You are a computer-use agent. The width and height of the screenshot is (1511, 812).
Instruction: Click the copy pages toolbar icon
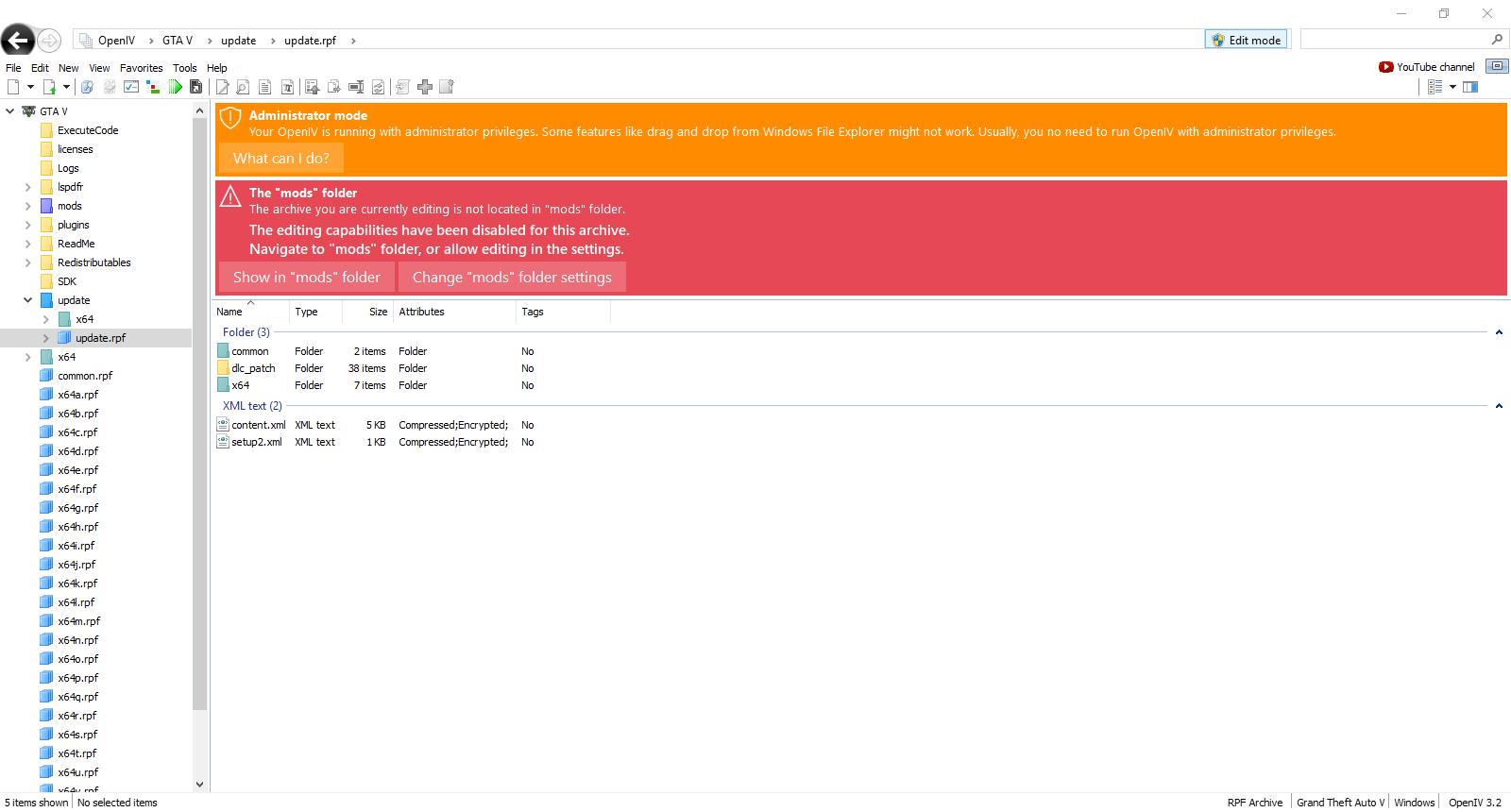(333, 87)
